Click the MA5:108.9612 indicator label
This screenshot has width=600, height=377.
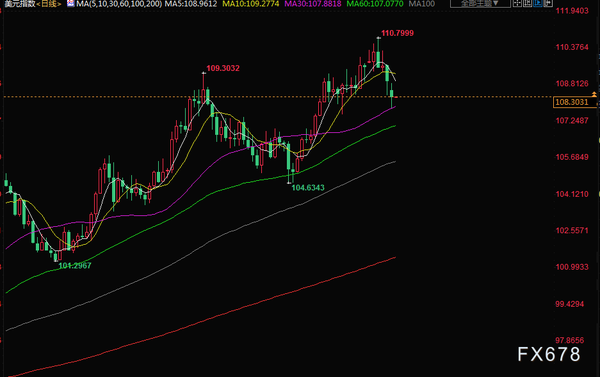[x=191, y=4]
